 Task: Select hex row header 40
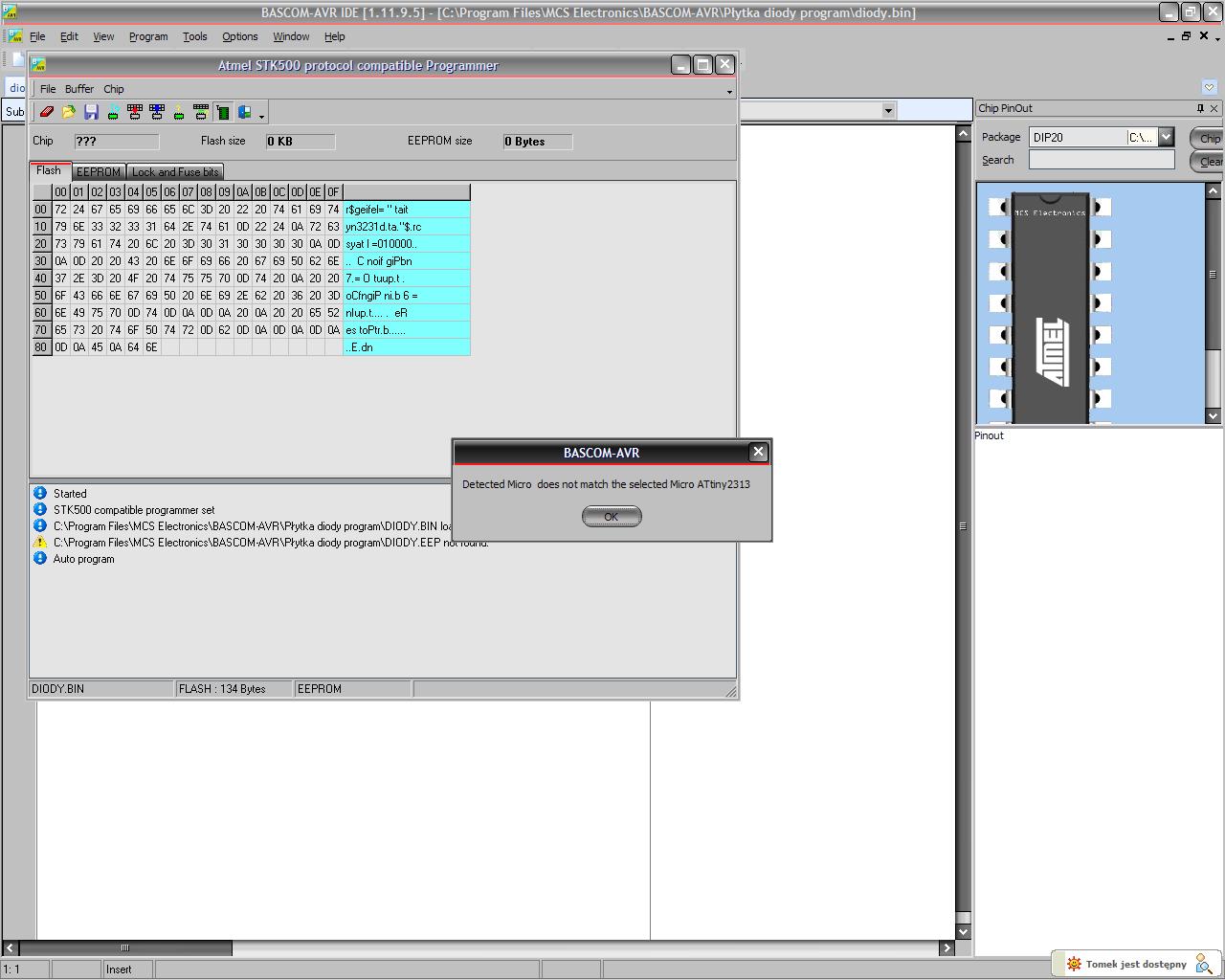pyautogui.click(x=40, y=278)
